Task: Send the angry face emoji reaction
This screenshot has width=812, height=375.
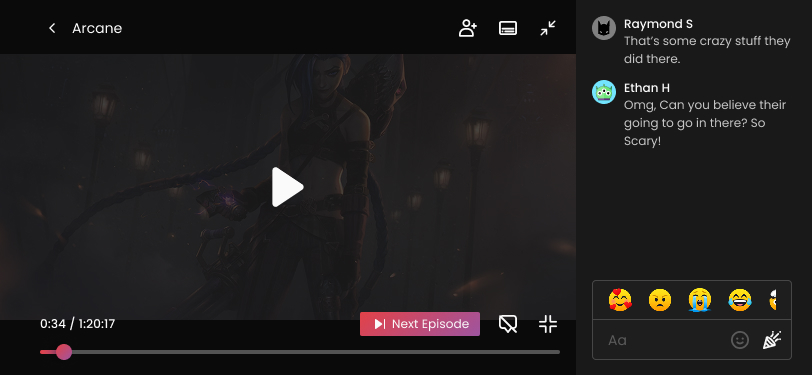Action: 660,299
